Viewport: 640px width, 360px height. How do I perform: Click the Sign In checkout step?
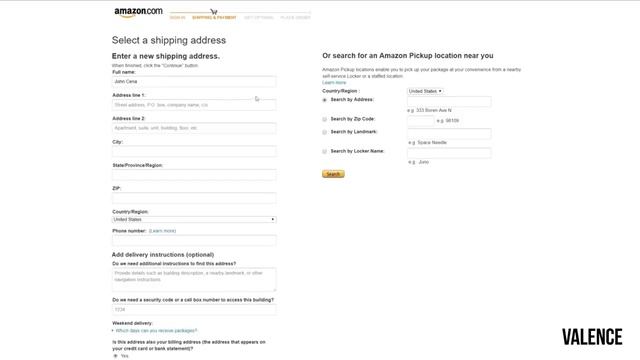(178, 18)
